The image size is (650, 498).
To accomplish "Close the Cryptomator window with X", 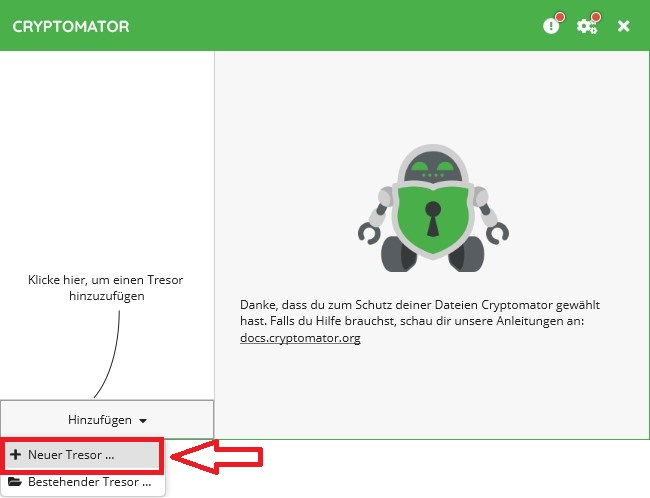I will [x=623, y=26].
